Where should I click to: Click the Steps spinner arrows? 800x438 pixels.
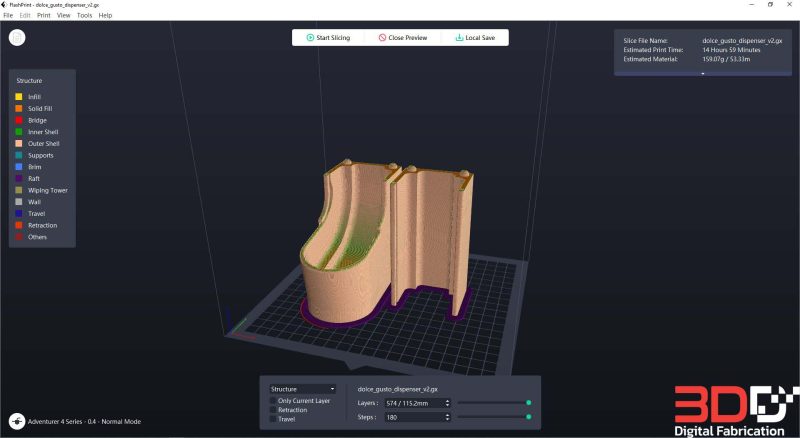tap(447, 417)
